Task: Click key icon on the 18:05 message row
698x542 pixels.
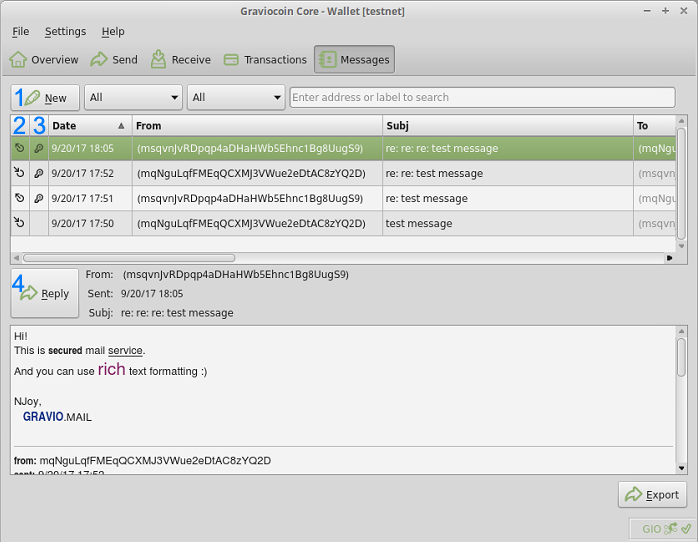Action: click(x=39, y=148)
